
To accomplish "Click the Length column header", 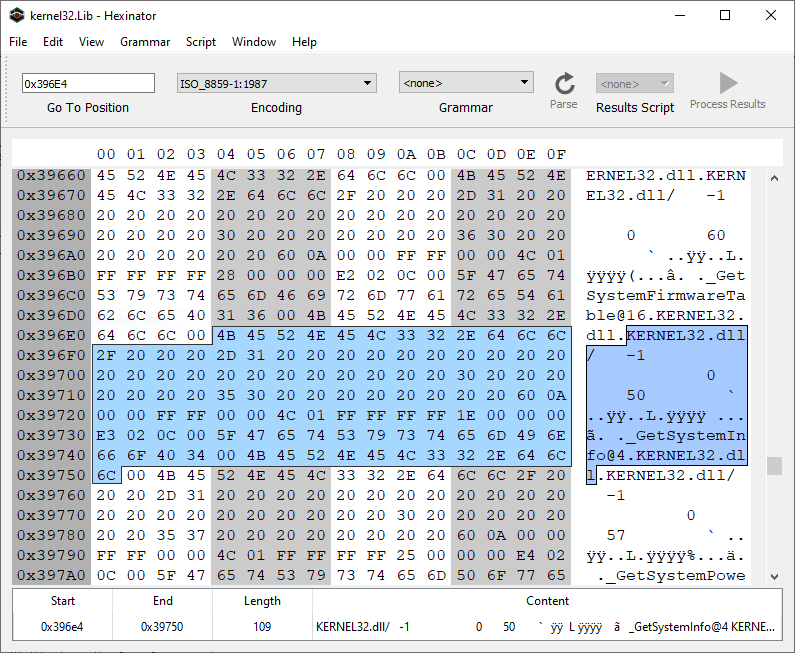I will [262, 601].
